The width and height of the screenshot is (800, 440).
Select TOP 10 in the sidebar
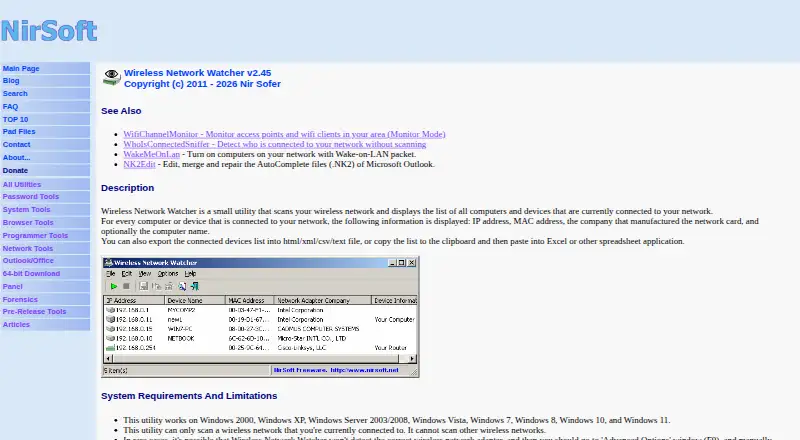[x=15, y=119]
